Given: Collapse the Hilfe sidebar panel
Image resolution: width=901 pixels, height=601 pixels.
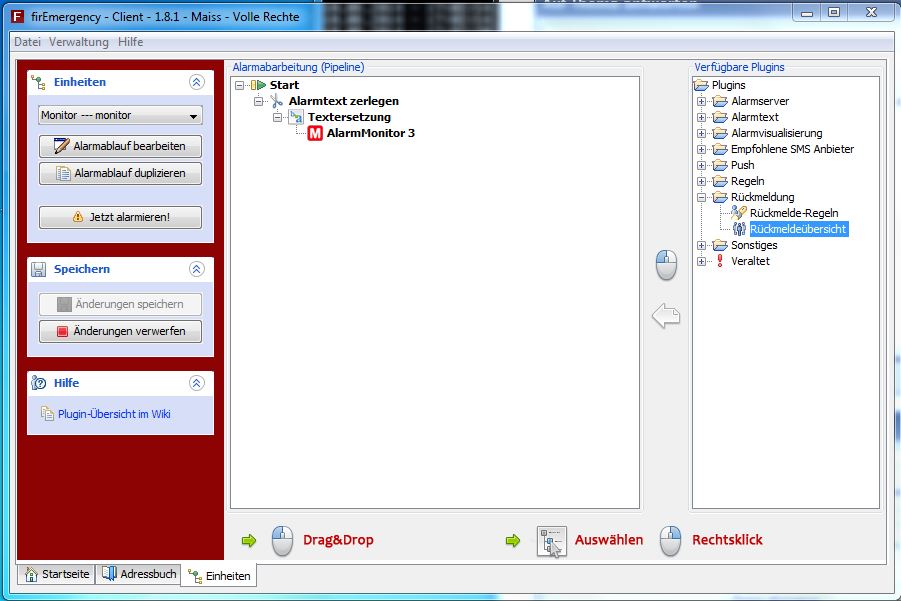Looking at the screenshot, I should pyautogui.click(x=197, y=383).
